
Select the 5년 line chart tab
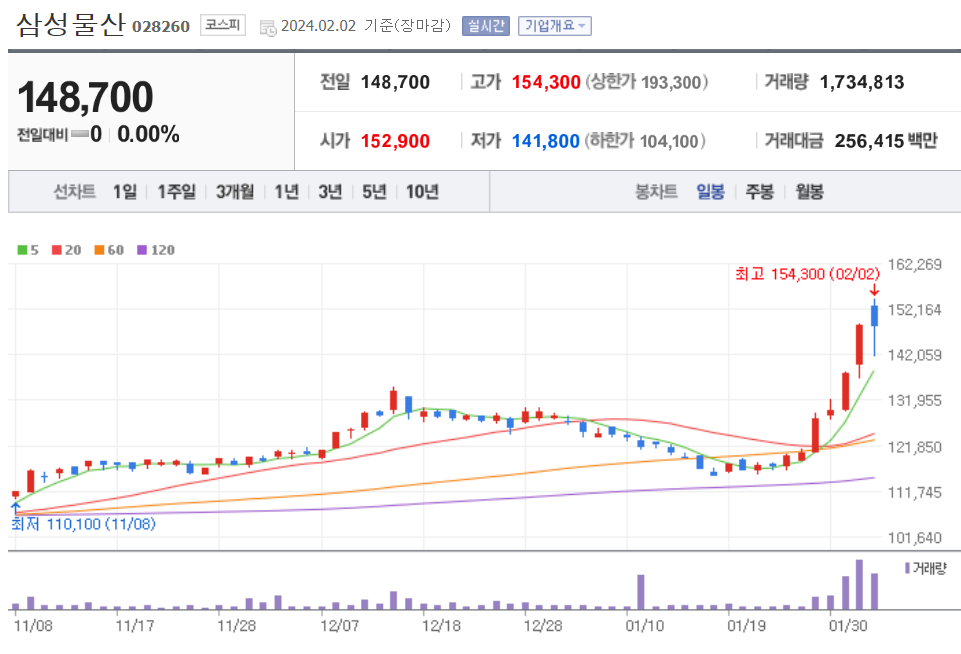click(x=374, y=192)
